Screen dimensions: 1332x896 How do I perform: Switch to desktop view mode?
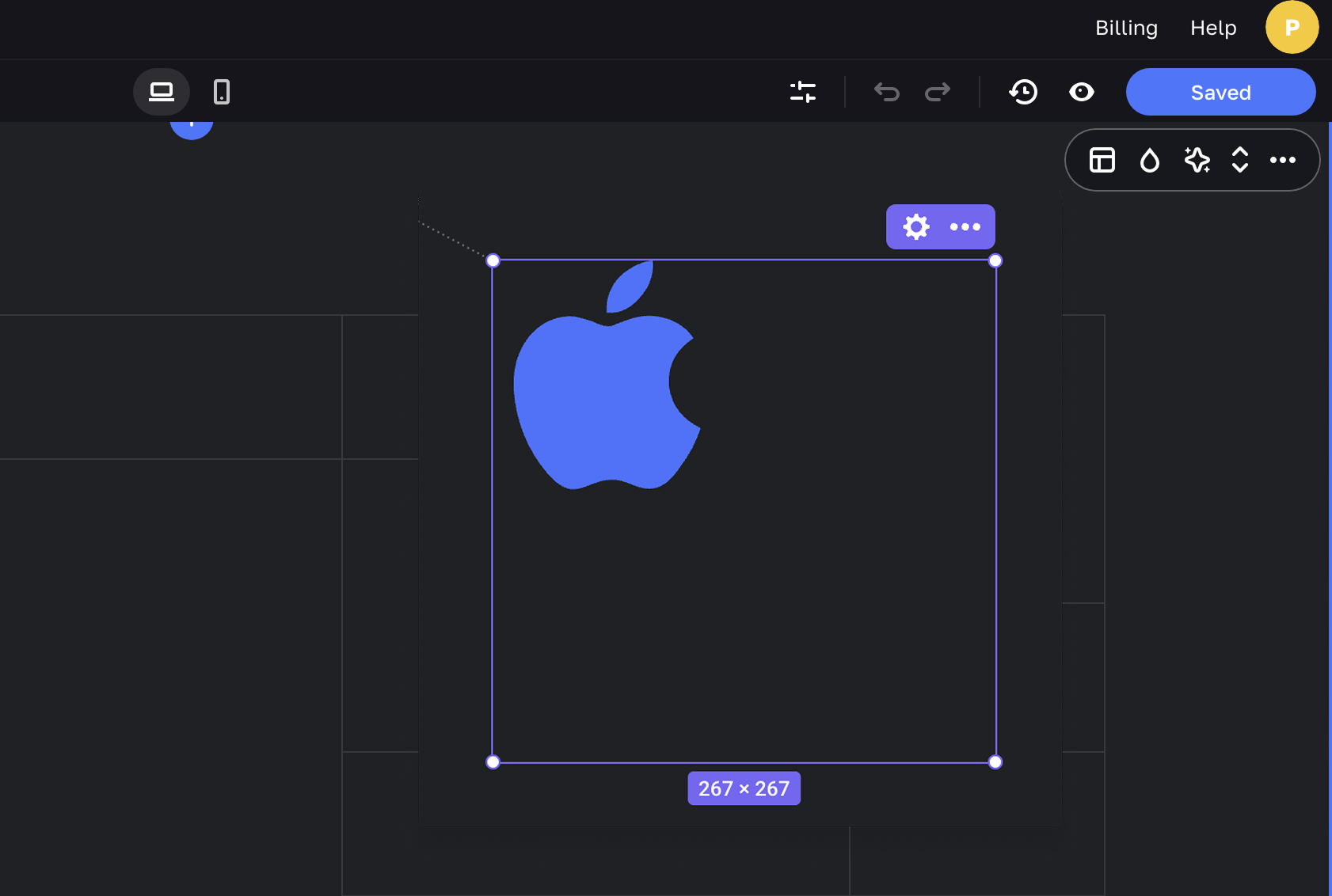[162, 92]
